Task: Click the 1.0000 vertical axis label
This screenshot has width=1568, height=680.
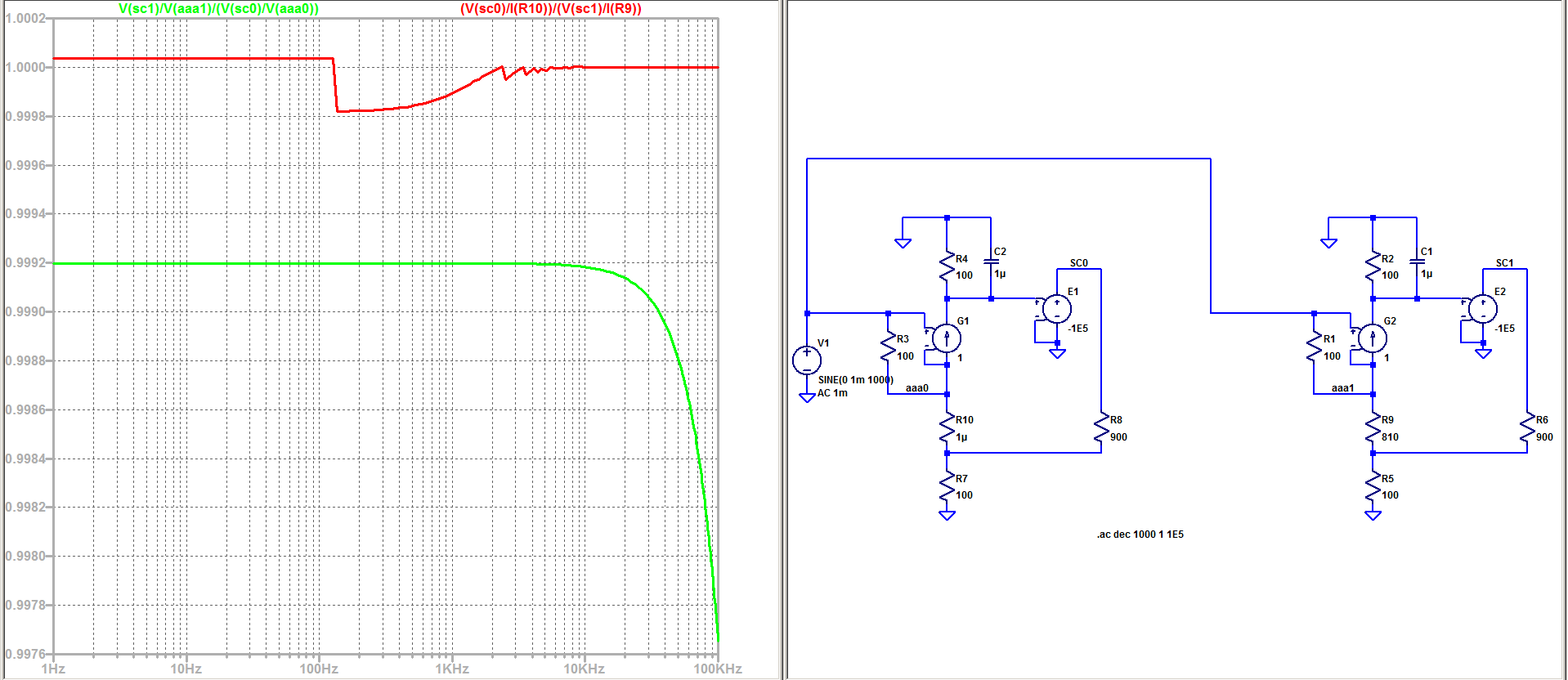Action: coord(25,67)
